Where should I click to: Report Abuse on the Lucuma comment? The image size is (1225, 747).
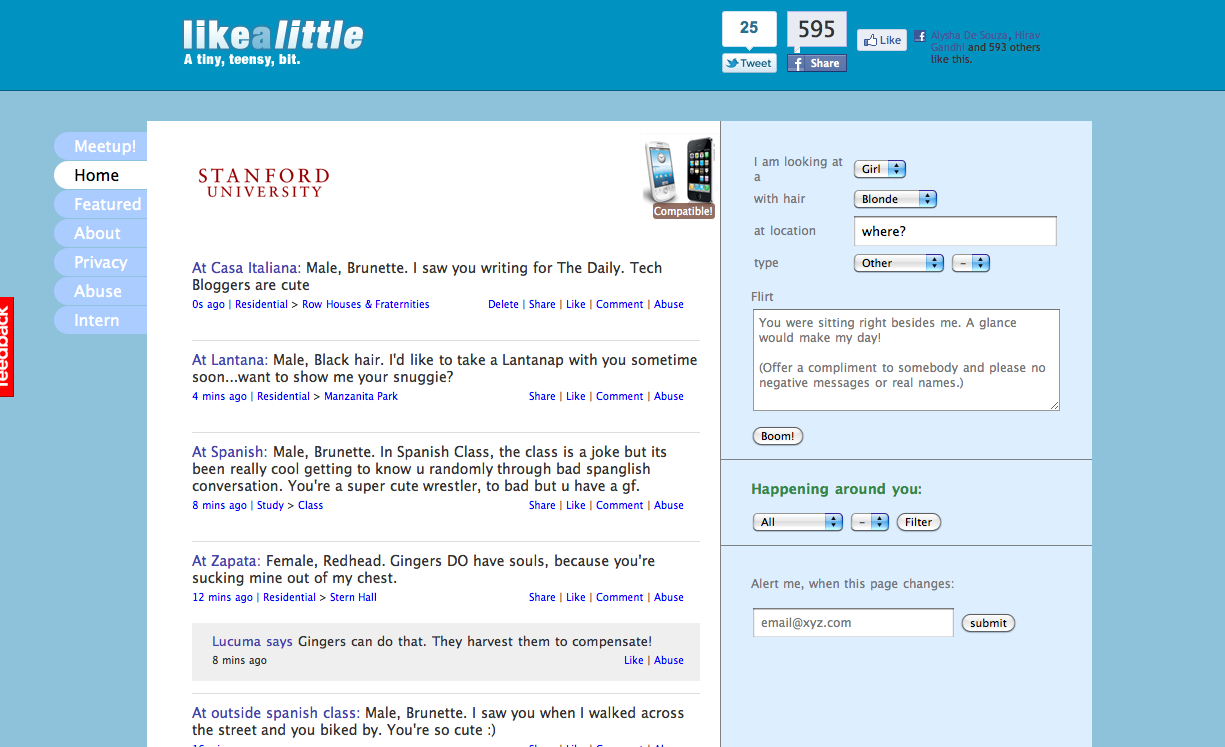669,660
